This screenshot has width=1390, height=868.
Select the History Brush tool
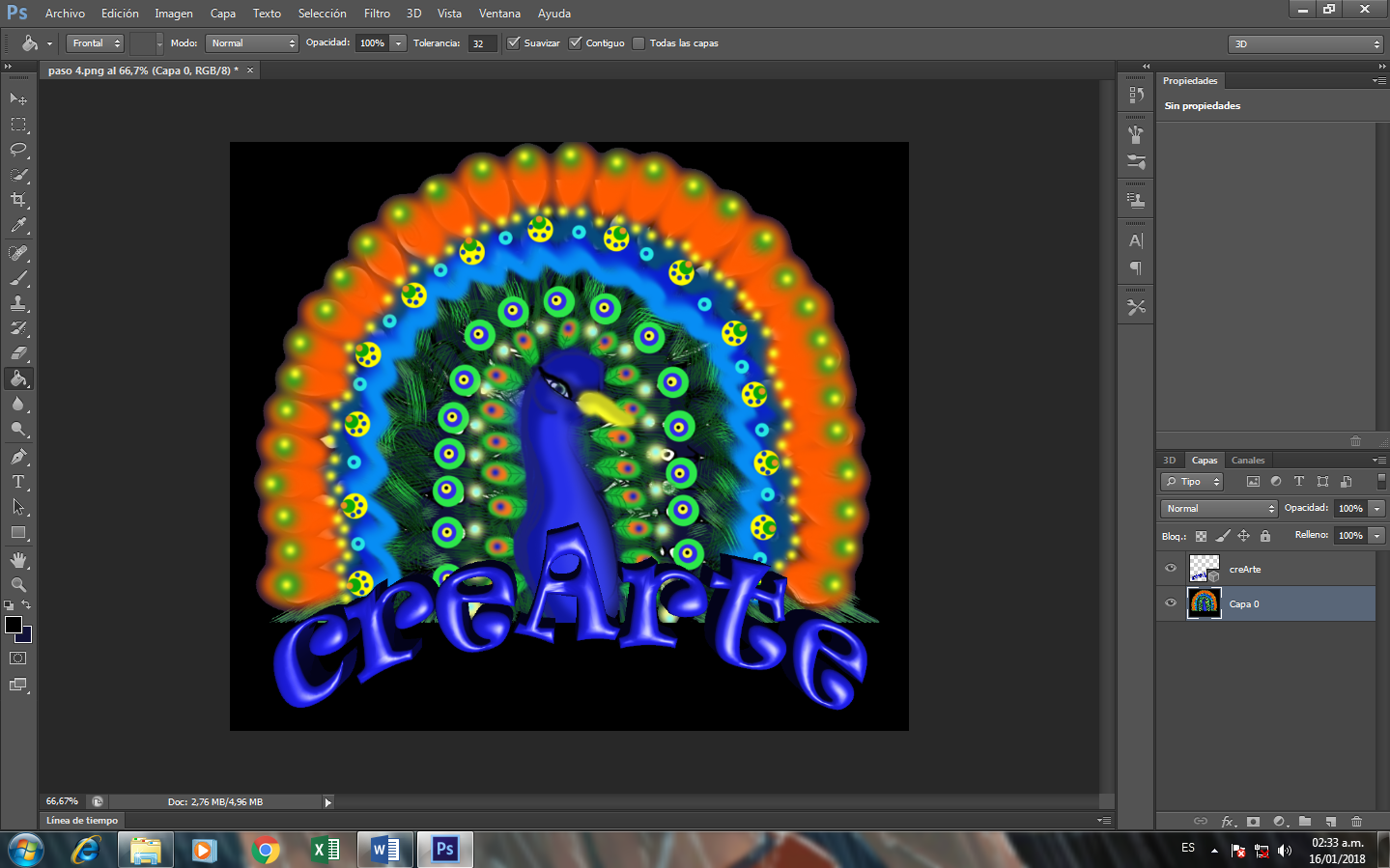[x=18, y=328]
